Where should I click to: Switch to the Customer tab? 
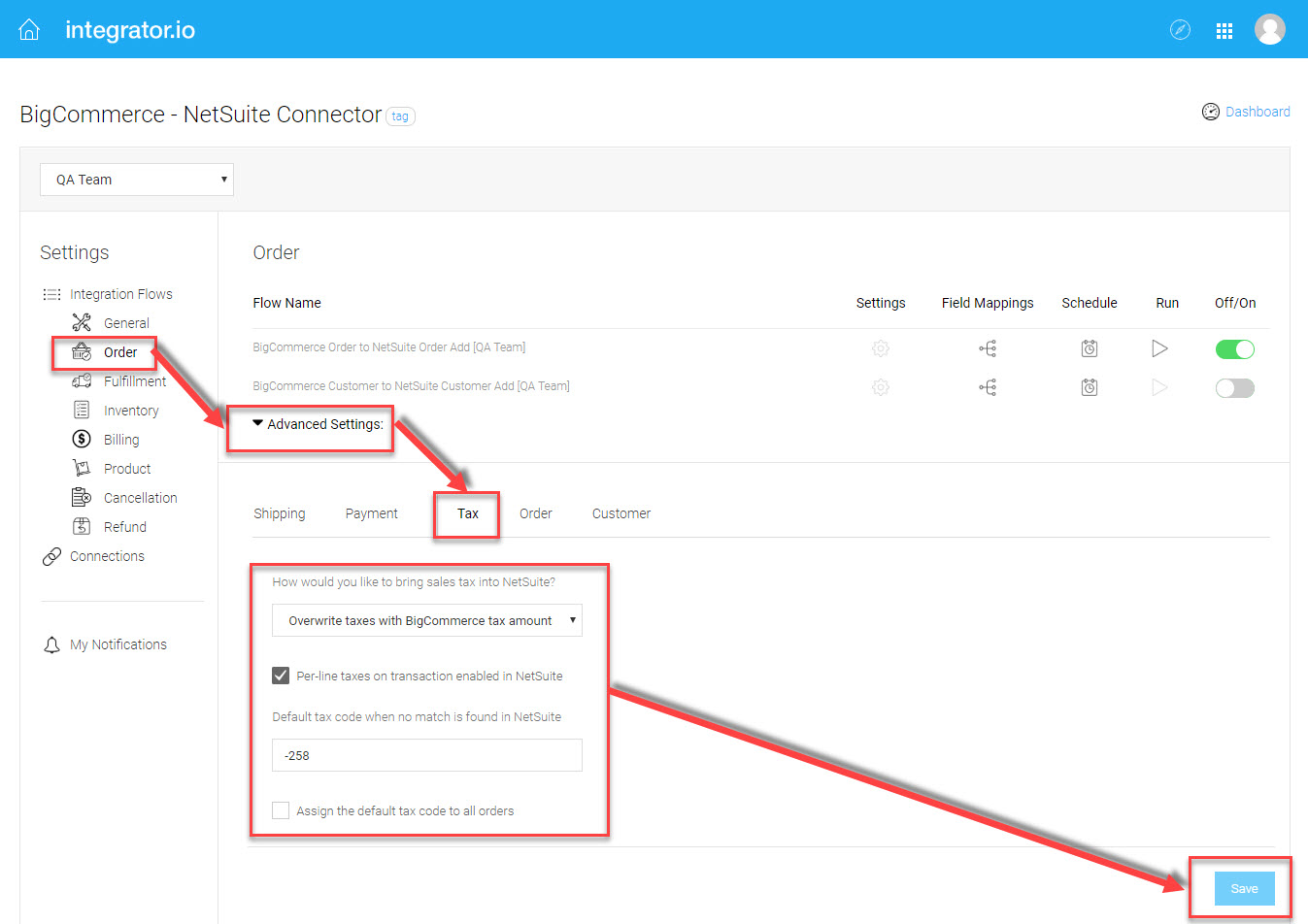coord(621,513)
